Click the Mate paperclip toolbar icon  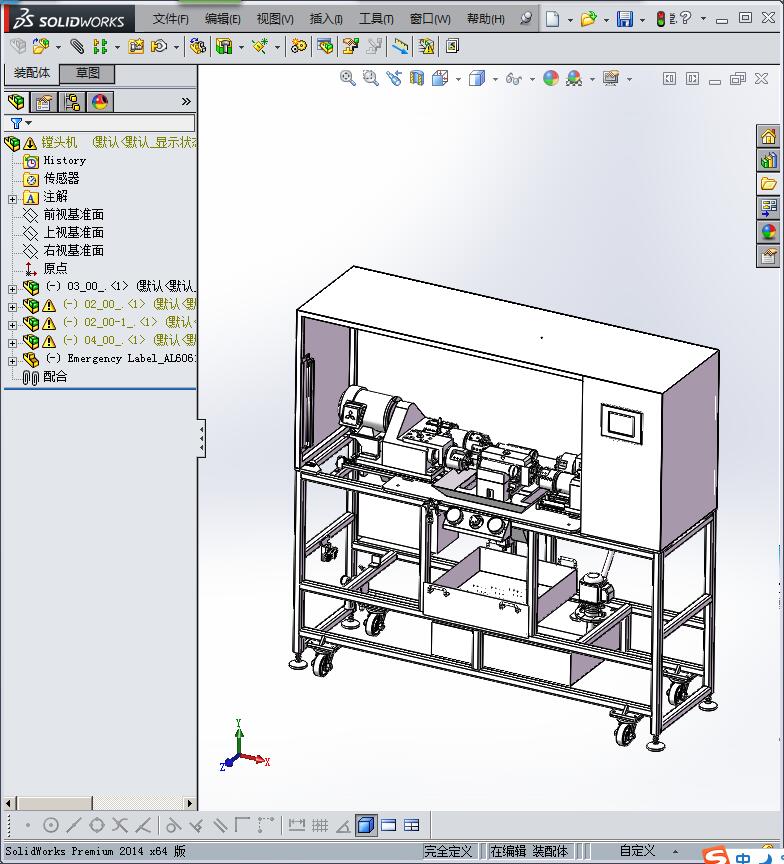tap(77, 46)
